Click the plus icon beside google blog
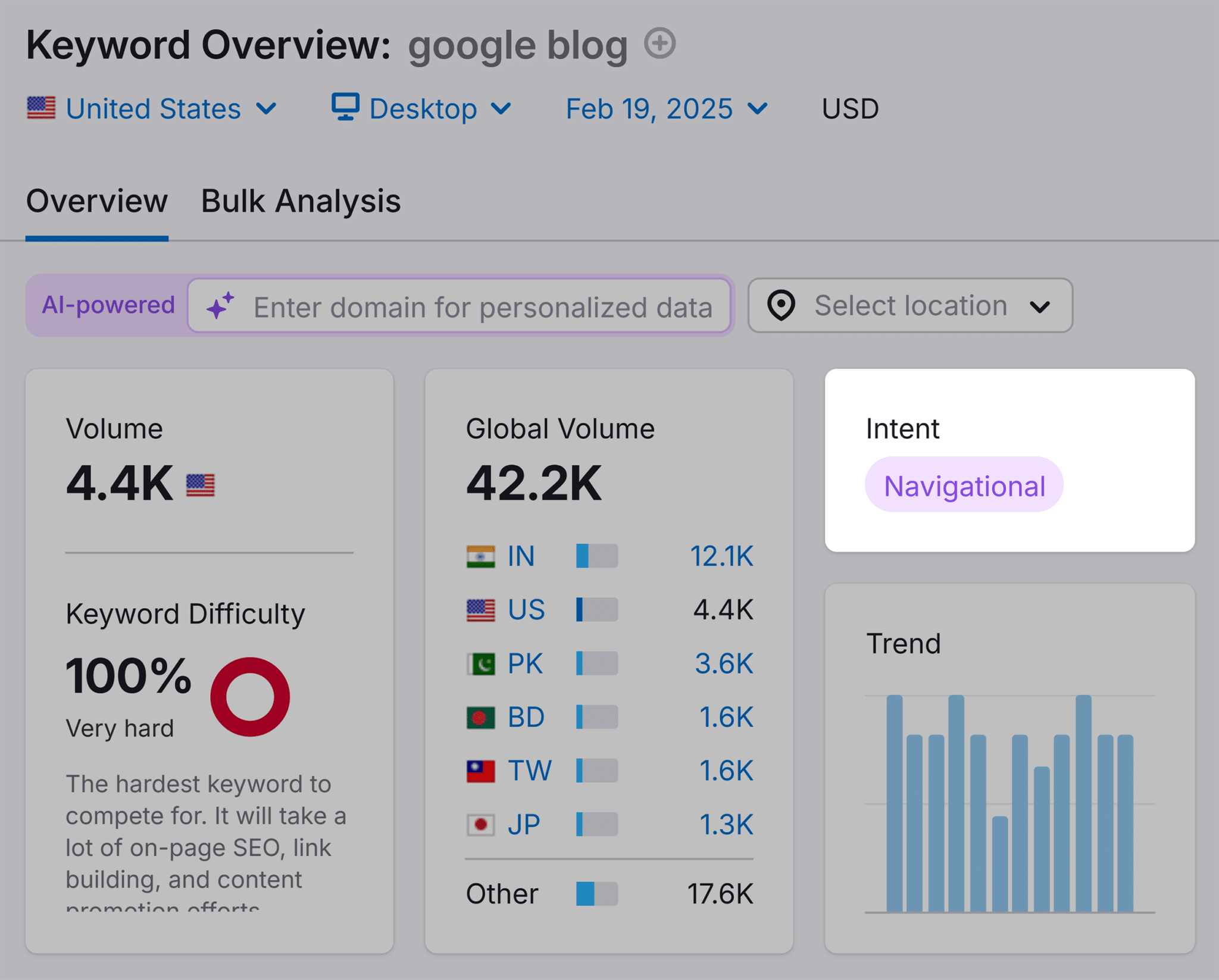Image resolution: width=1219 pixels, height=980 pixels. [660, 43]
